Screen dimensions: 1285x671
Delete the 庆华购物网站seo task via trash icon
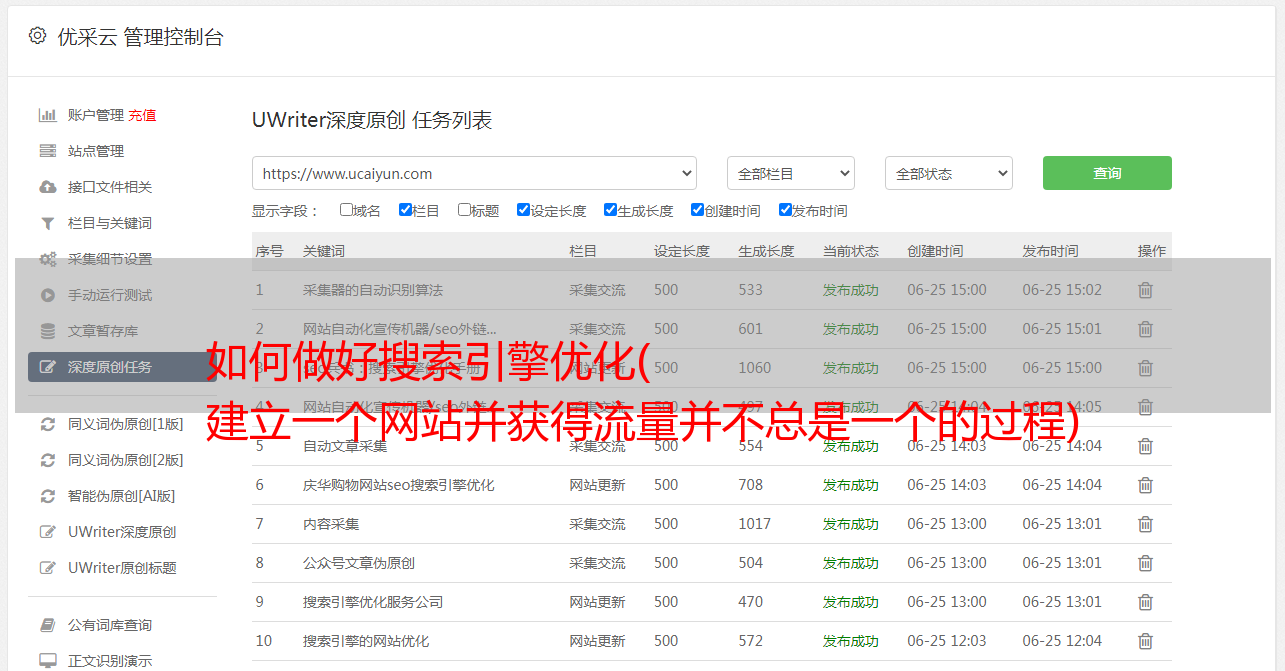click(x=1146, y=485)
